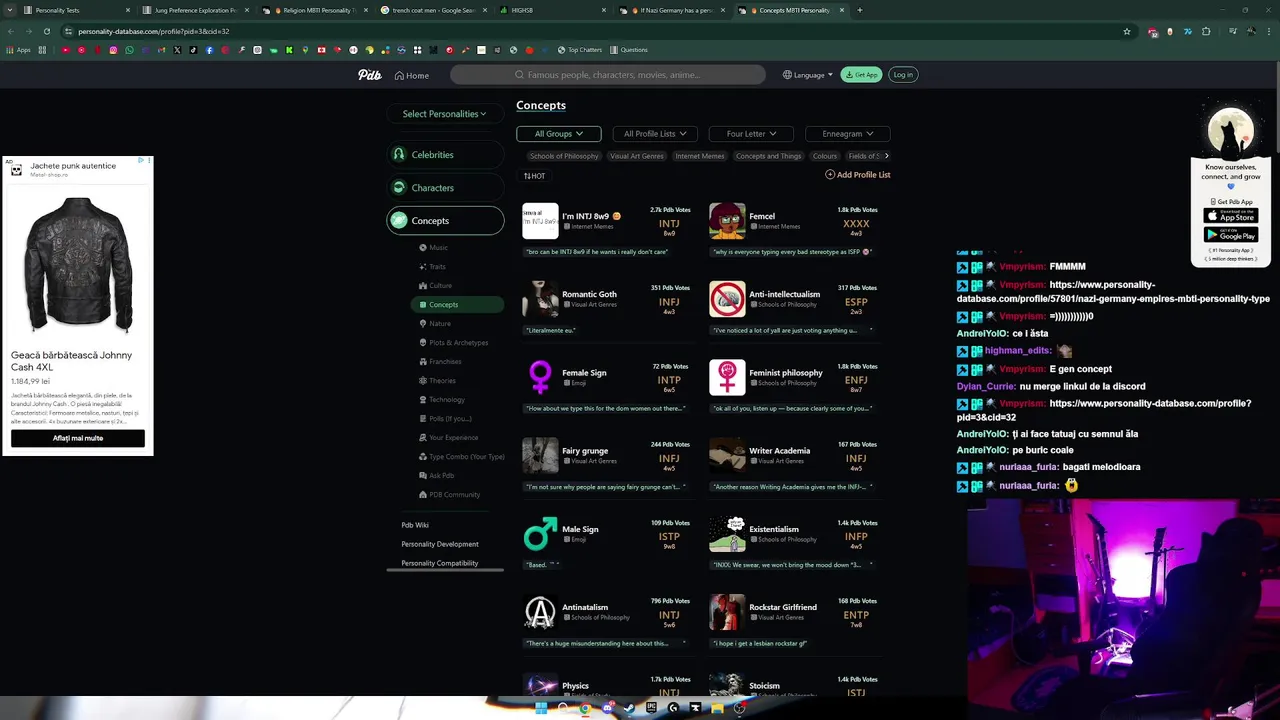Click the purple Female Sign icon

coord(540,377)
